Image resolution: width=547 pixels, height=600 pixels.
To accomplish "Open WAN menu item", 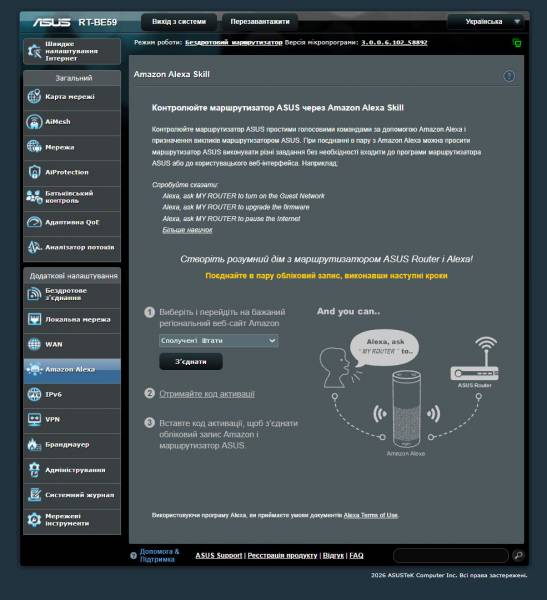I will pos(72,344).
